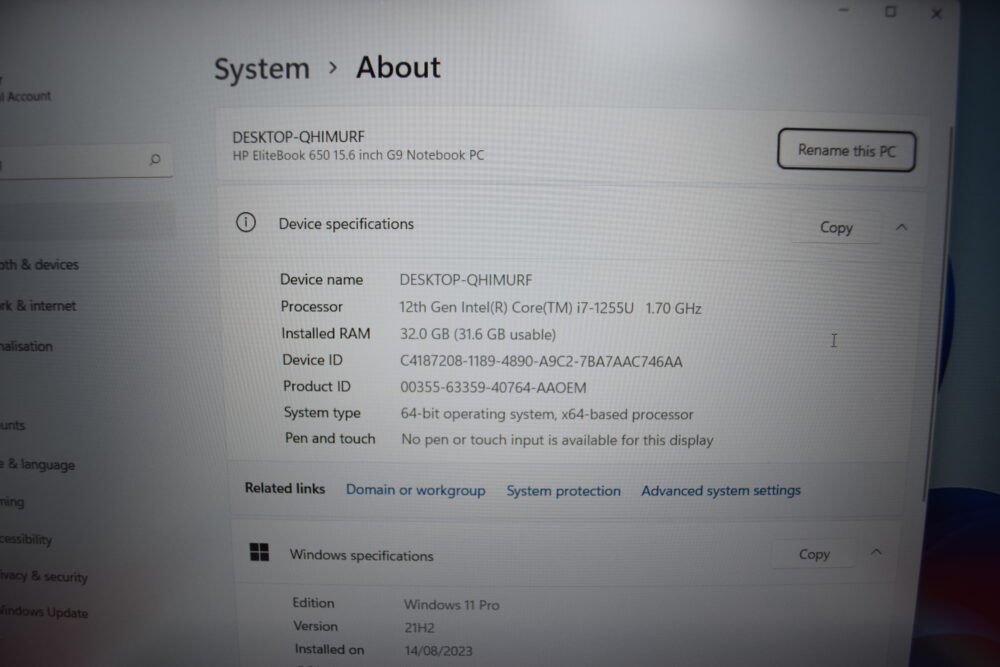Viewport: 1000px width, 667px height.
Task: Select the Installed on date 14/08/2023
Action: click(438, 650)
